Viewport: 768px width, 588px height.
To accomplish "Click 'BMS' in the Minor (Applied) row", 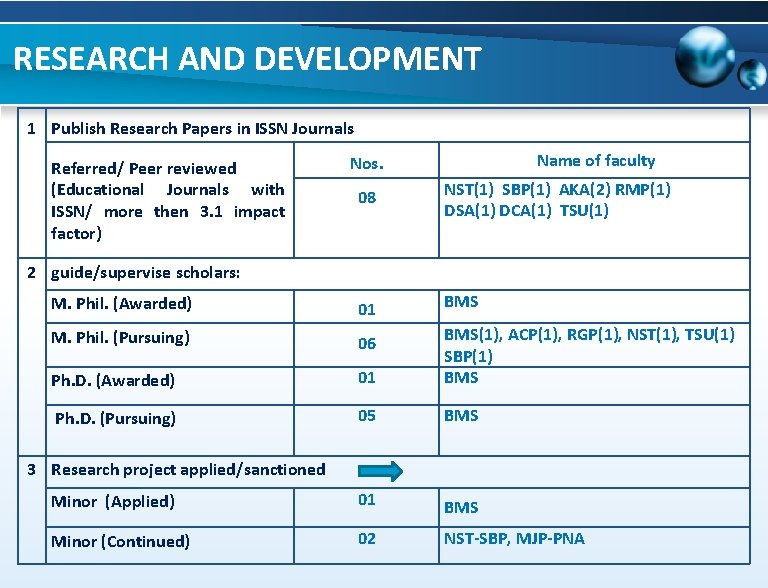I will (x=461, y=507).
